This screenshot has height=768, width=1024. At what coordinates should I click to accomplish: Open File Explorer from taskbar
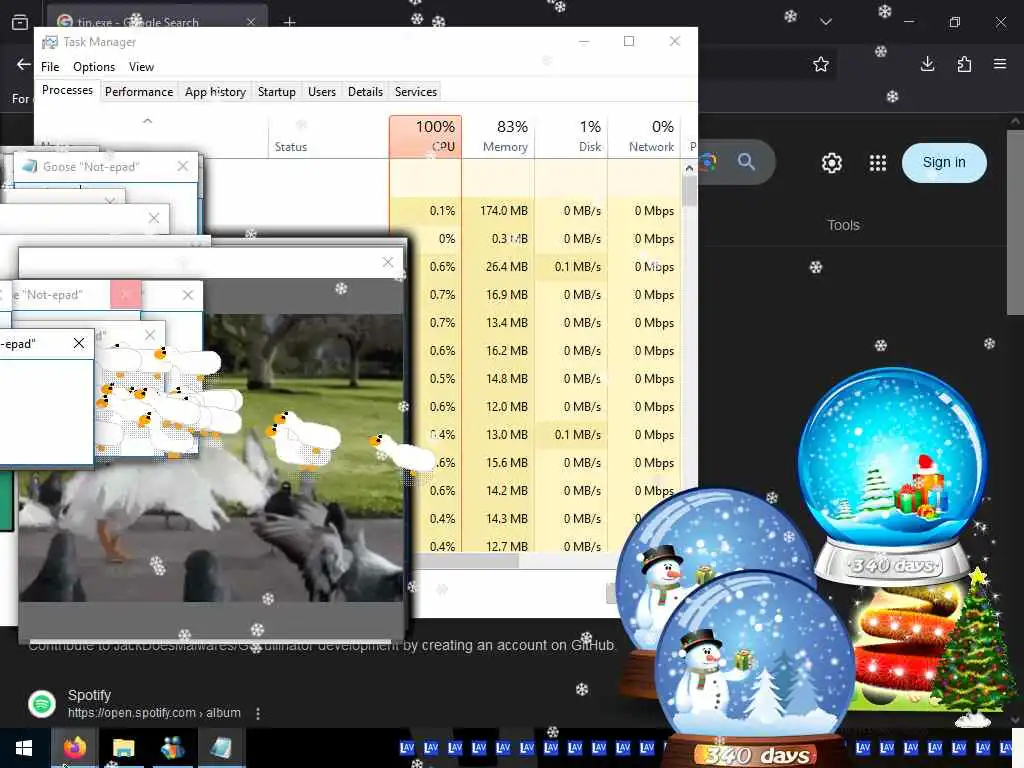point(123,748)
